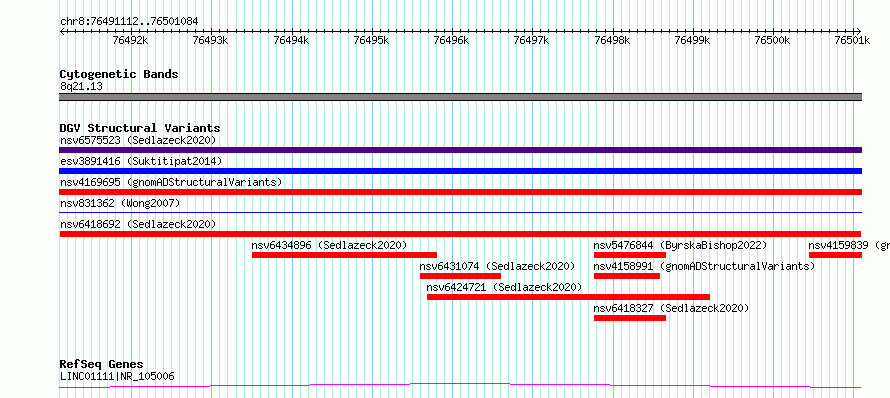Image resolution: width=890 pixels, height=398 pixels.
Task: Click the Cytogenetic Bands track title
Action: 119,74
